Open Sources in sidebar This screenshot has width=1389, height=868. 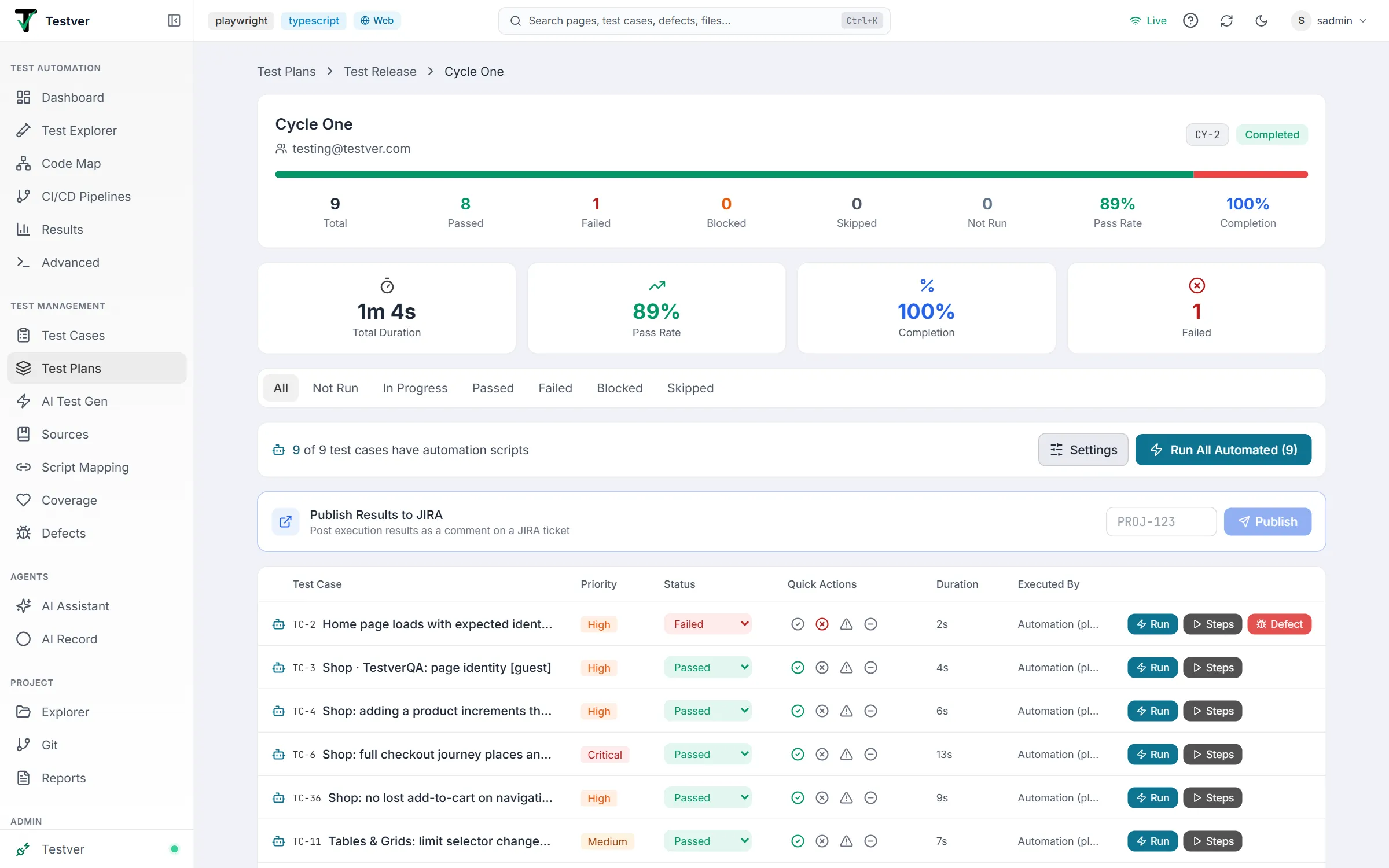(97, 434)
